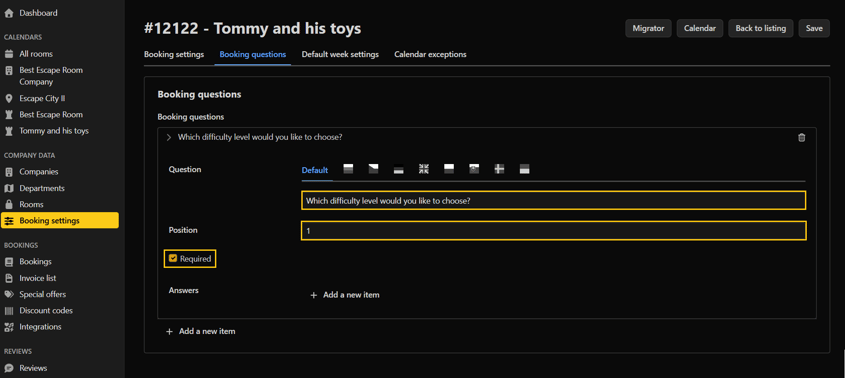Open Dashboard via home icon

coord(8,13)
